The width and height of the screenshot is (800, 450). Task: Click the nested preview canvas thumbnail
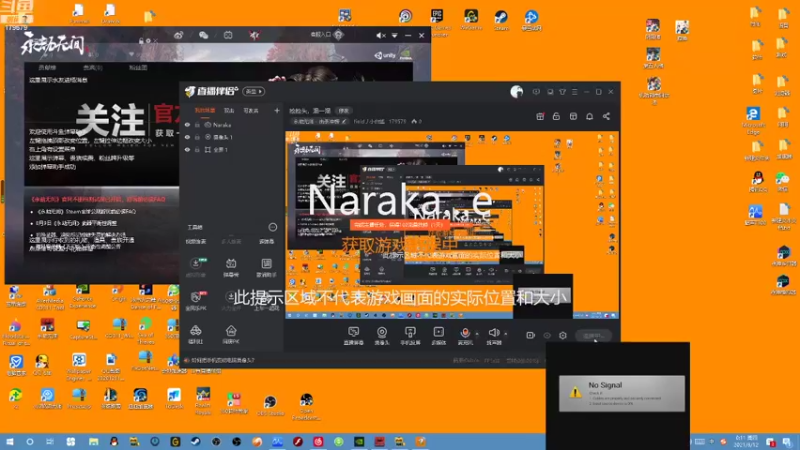click(x=452, y=225)
